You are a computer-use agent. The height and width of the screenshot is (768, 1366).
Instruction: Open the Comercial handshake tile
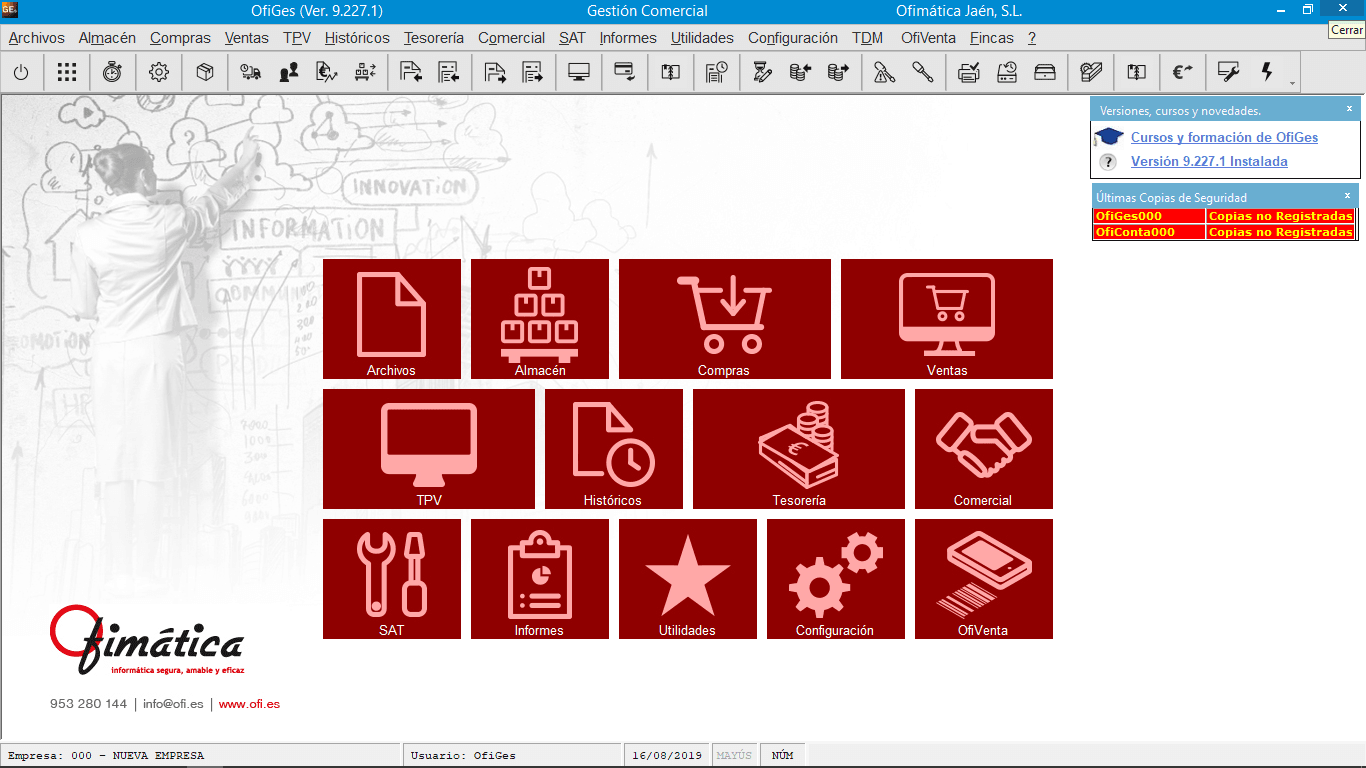pyautogui.click(x=984, y=449)
